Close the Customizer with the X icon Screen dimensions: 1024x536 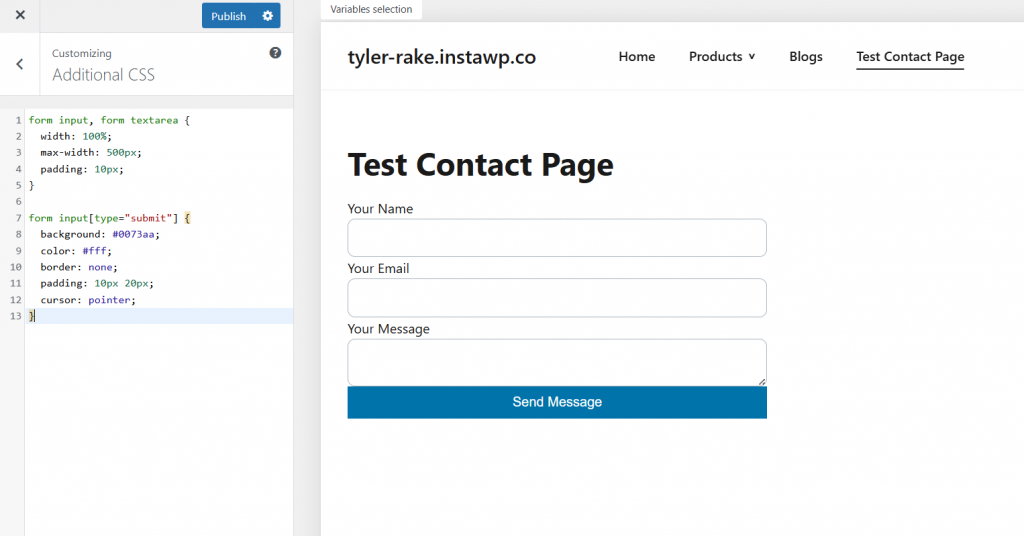coord(20,16)
